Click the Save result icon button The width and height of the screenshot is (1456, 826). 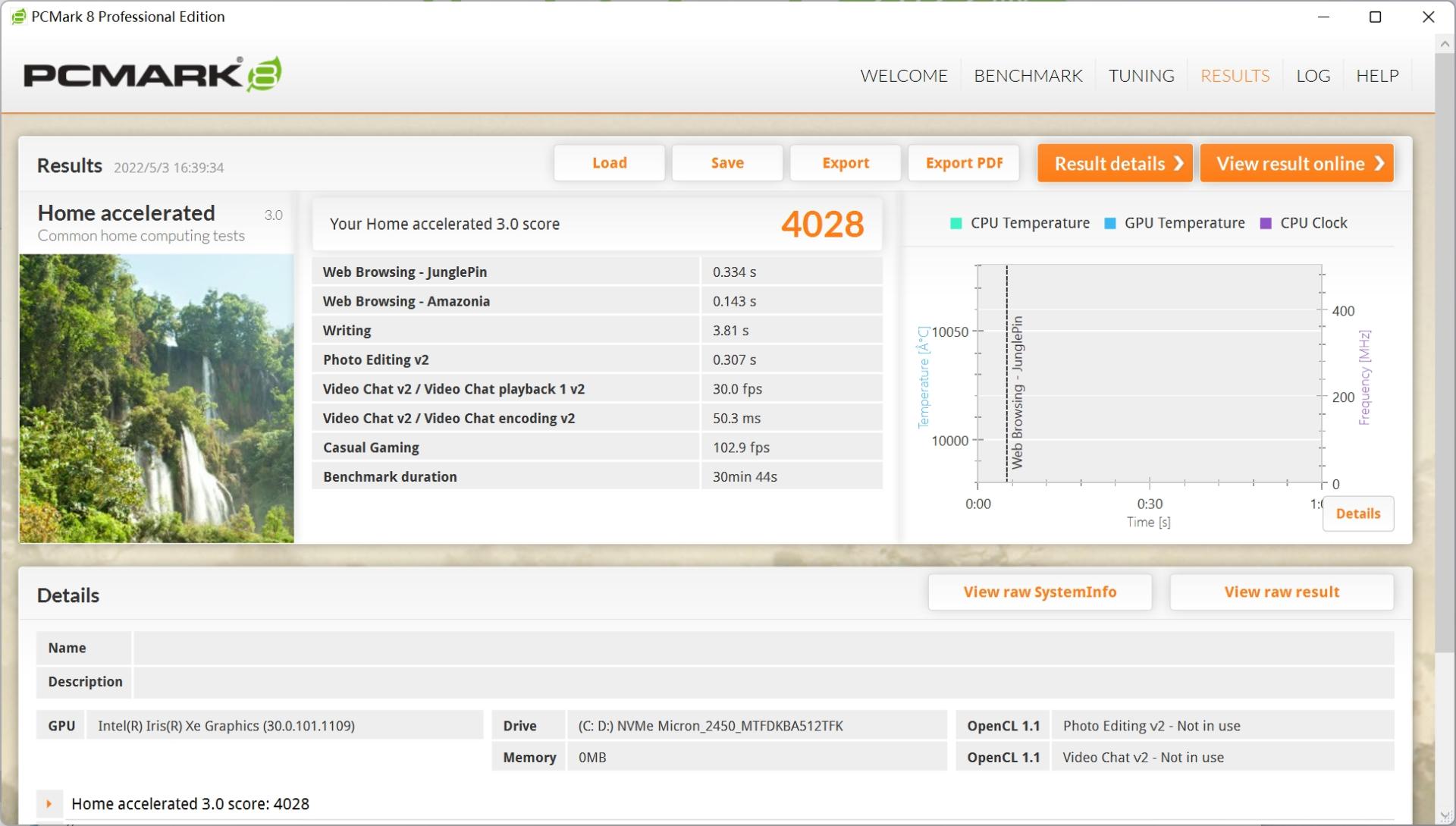[726, 162]
